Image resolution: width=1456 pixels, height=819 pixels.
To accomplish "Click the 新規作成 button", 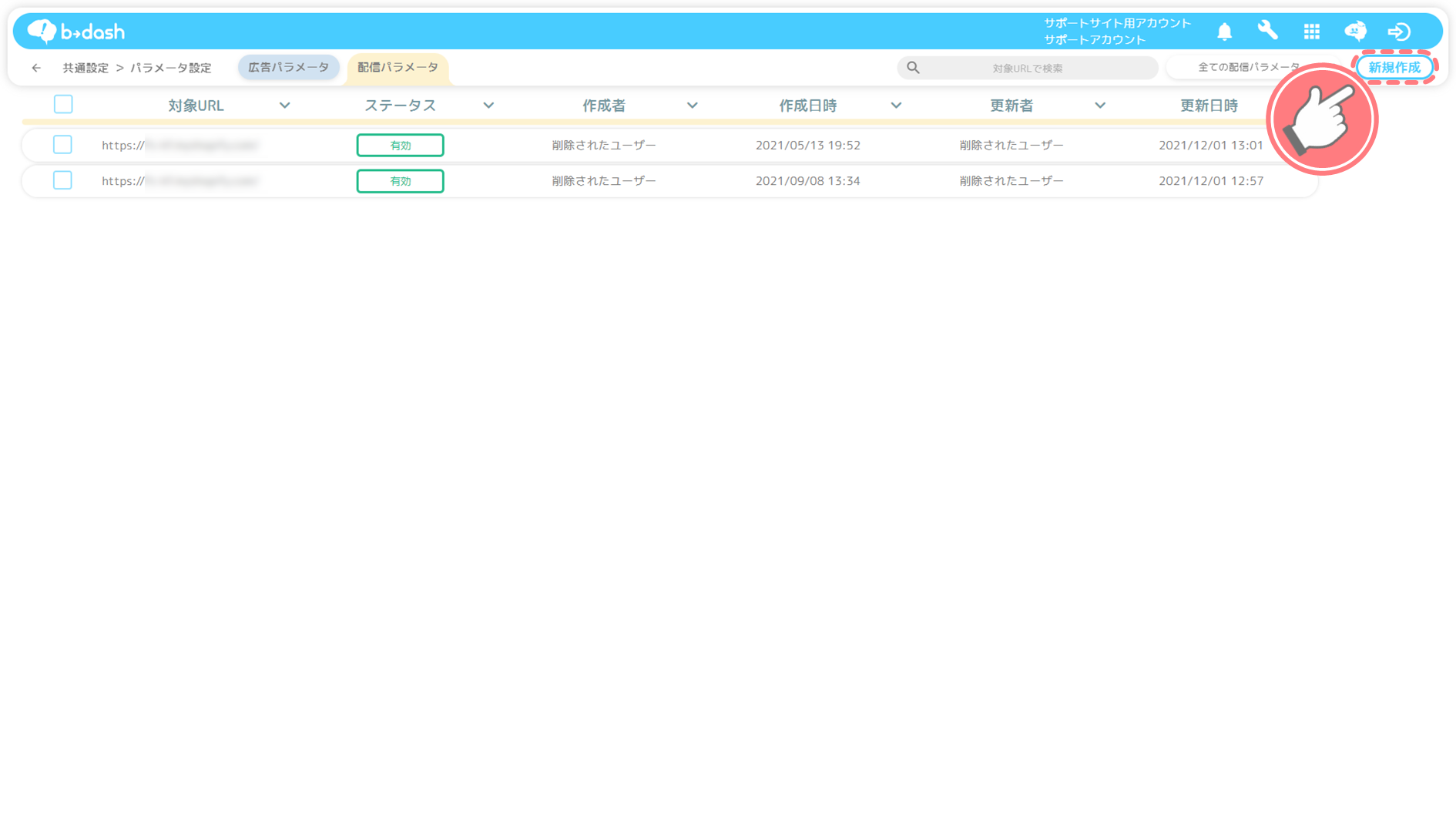I will pyautogui.click(x=1394, y=67).
